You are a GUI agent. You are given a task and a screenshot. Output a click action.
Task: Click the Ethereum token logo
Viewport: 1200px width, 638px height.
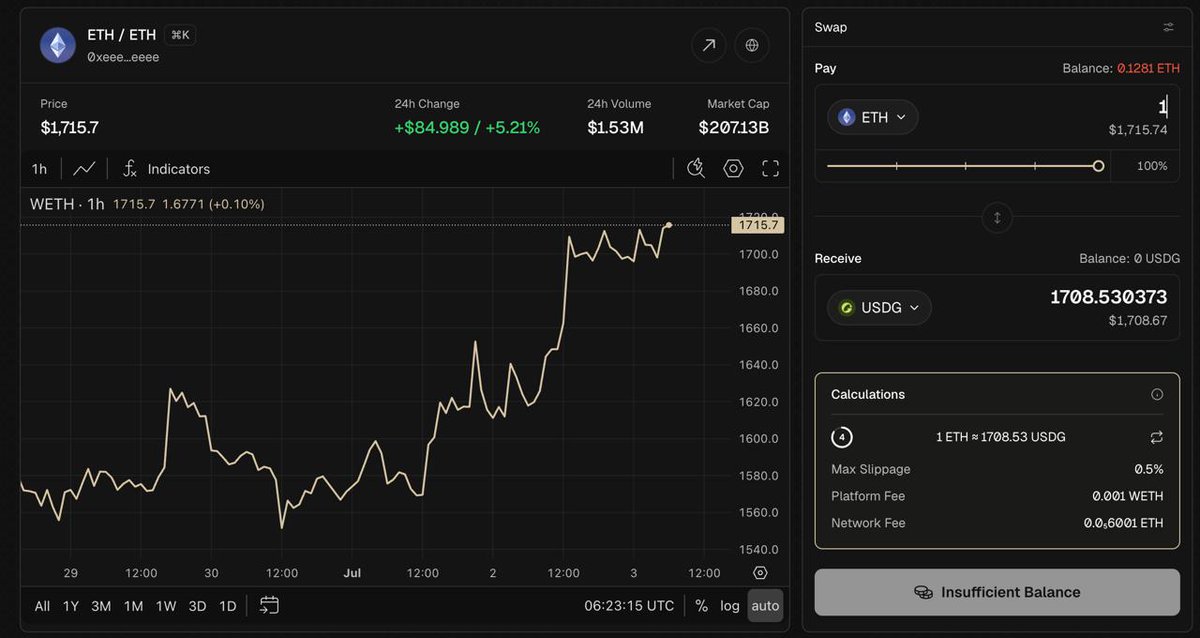click(58, 45)
